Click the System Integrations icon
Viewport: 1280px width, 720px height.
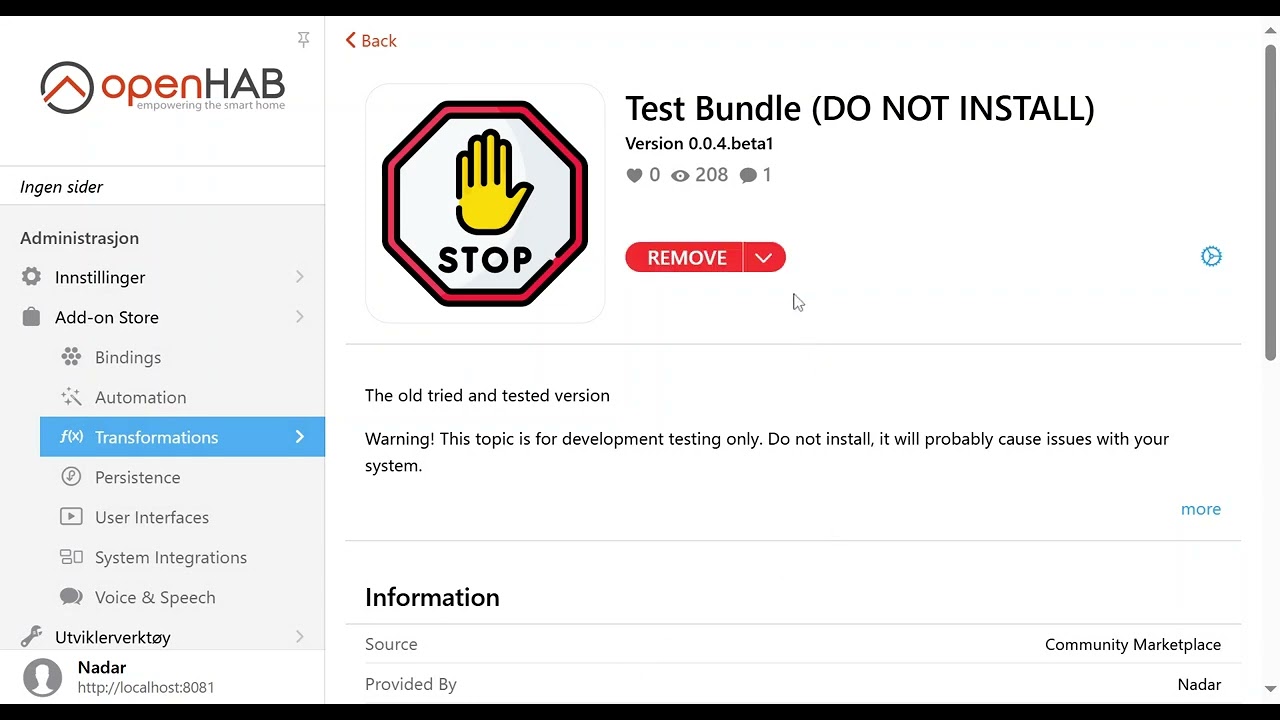click(x=71, y=557)
